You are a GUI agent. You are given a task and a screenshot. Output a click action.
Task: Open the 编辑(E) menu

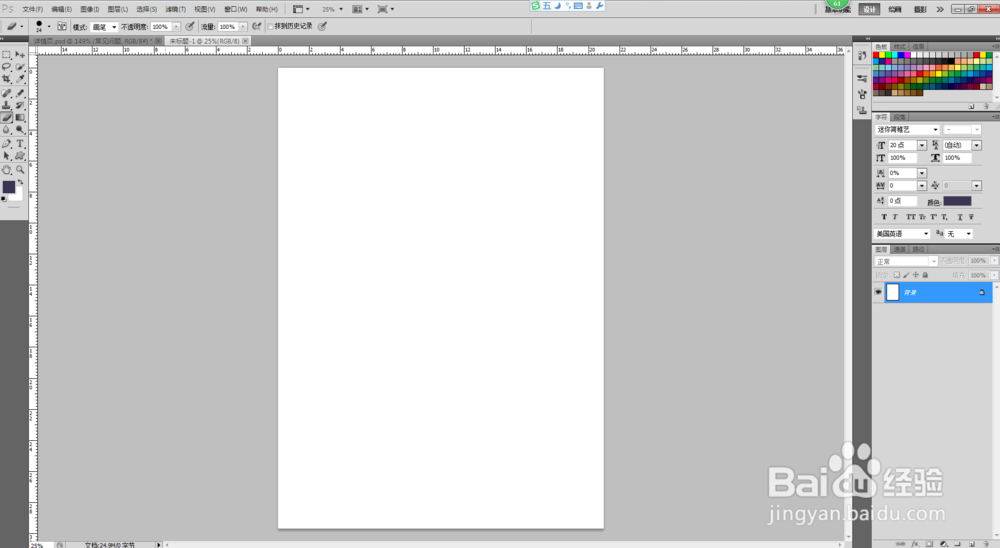[x=61, y=9]
